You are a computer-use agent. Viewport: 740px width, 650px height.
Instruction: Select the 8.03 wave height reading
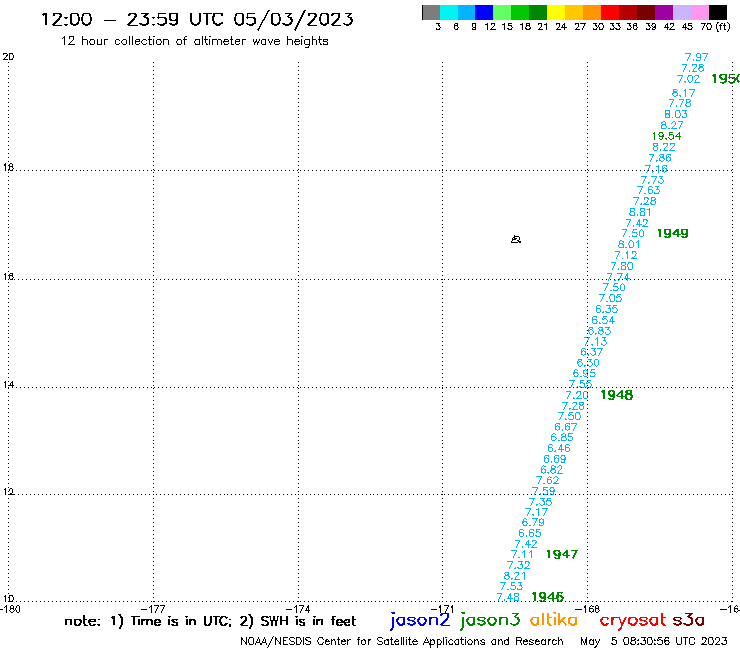point(676,114)
